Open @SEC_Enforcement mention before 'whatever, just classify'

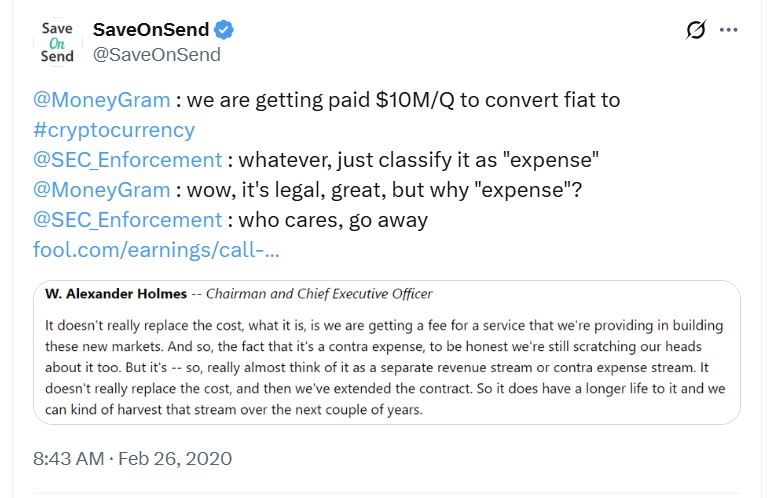click(127, 160)
